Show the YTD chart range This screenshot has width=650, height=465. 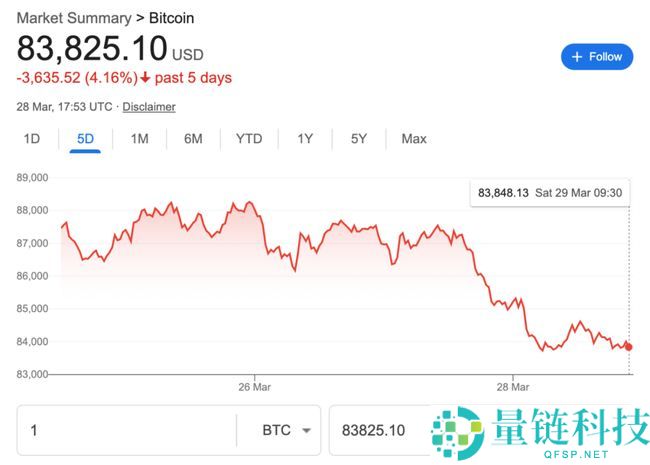point(249,139)
